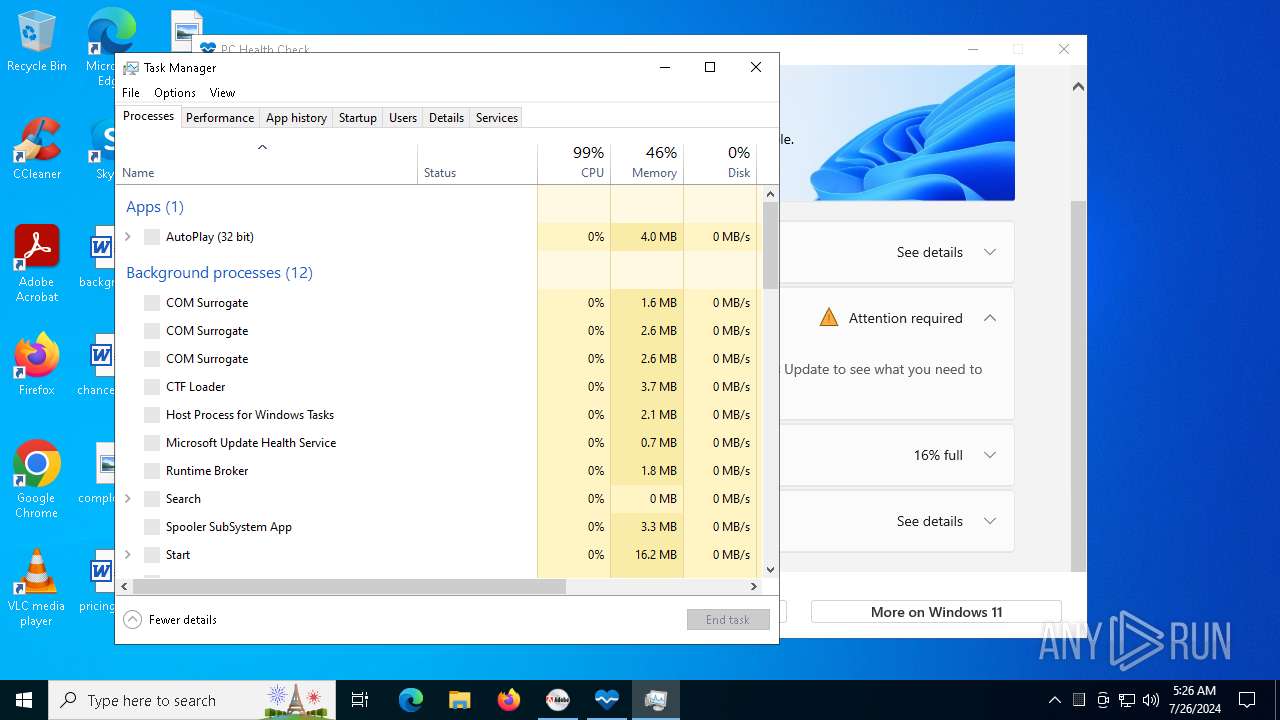The height and width of the screenshot is (720, 1280).
Task: Open Adobe Acrobat desktop shortcut
Action: coord(37,264)
